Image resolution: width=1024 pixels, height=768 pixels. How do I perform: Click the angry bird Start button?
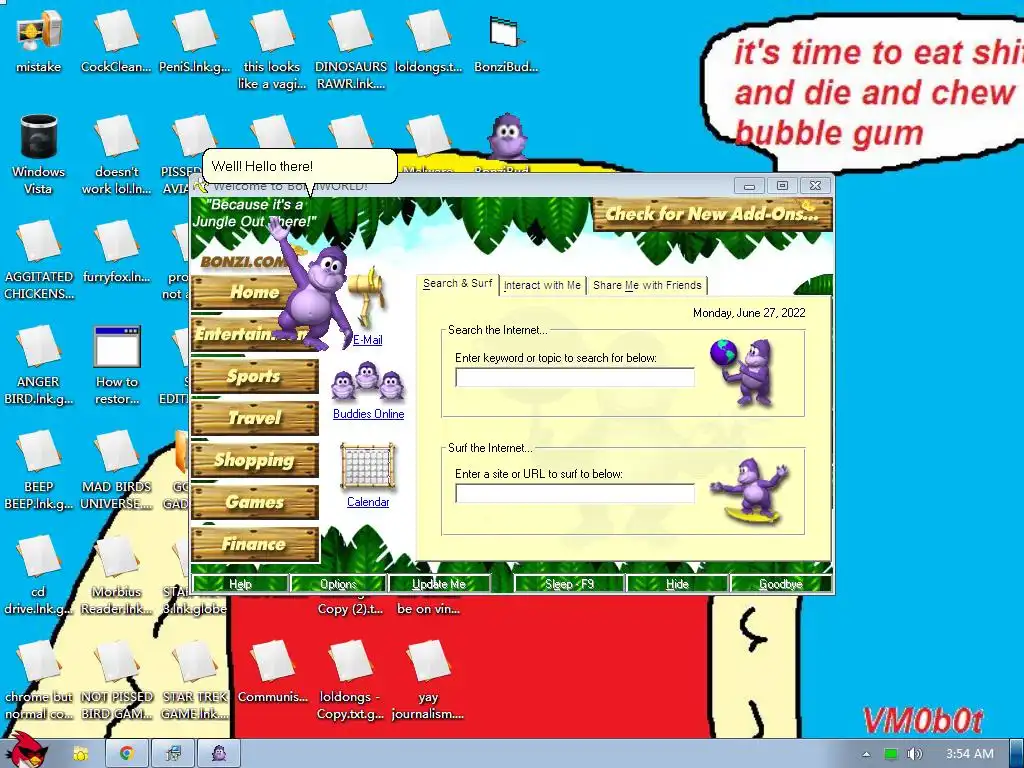tap(25, 750)
